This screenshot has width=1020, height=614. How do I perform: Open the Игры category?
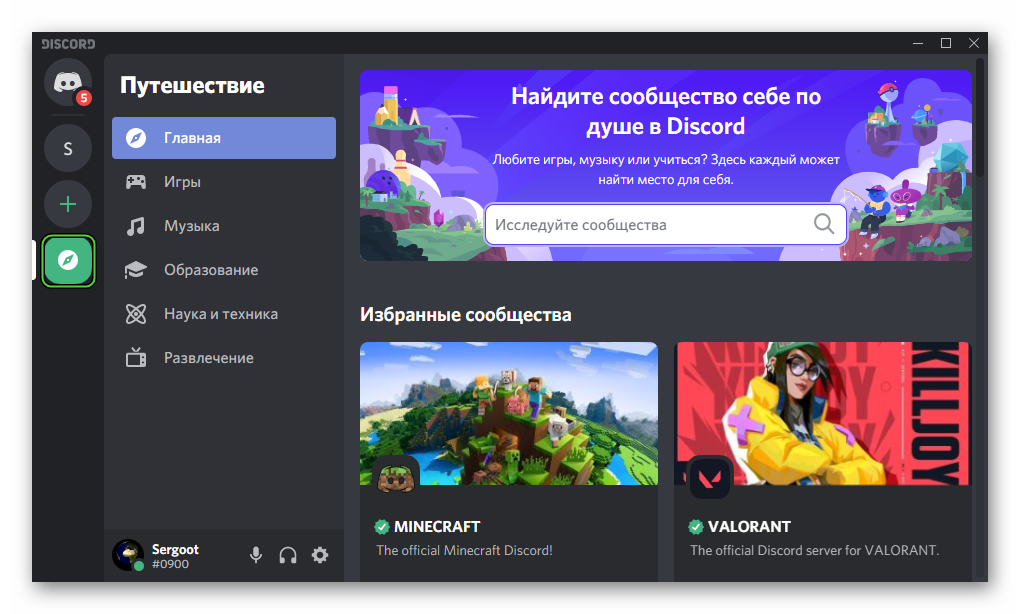coord(224,182)
